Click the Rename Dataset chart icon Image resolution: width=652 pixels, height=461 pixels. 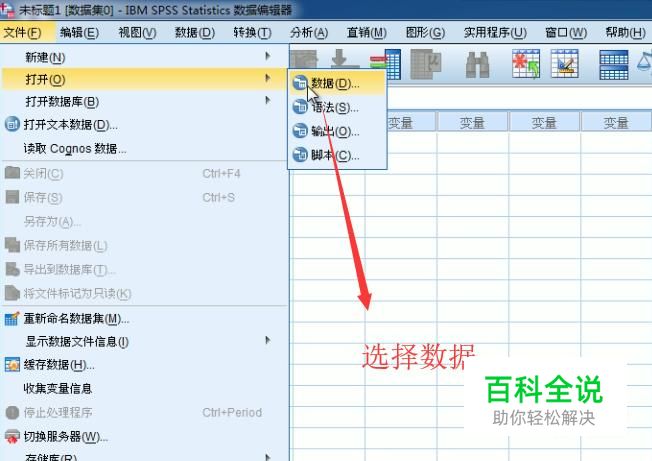click(x=12, y=319)
